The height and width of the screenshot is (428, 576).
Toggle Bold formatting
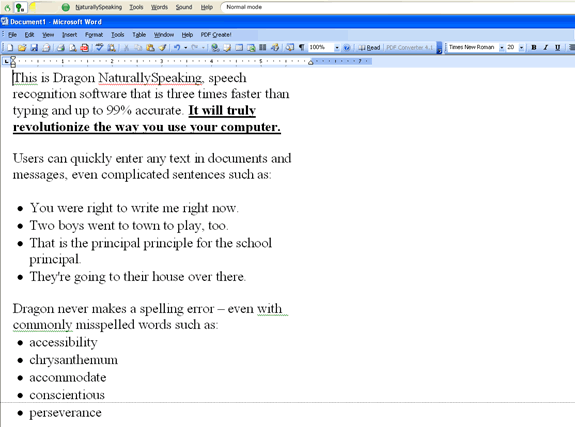(x=534, y=47)
